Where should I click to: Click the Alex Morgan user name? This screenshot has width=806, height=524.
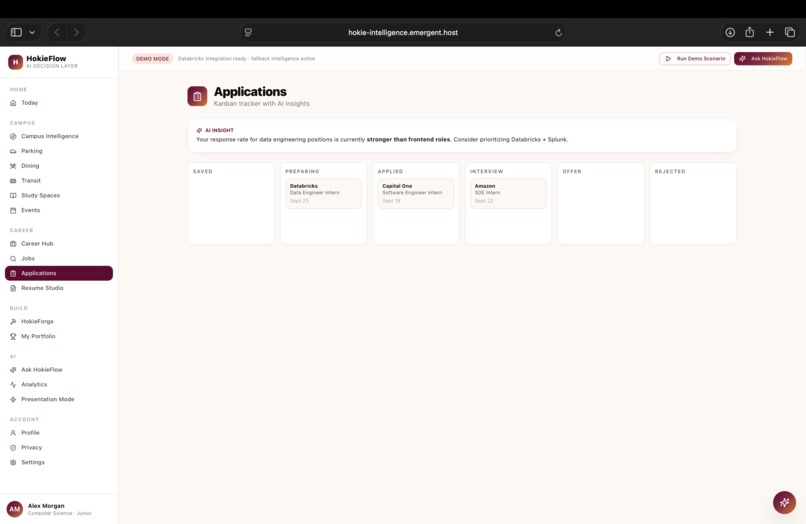[46, 506]
